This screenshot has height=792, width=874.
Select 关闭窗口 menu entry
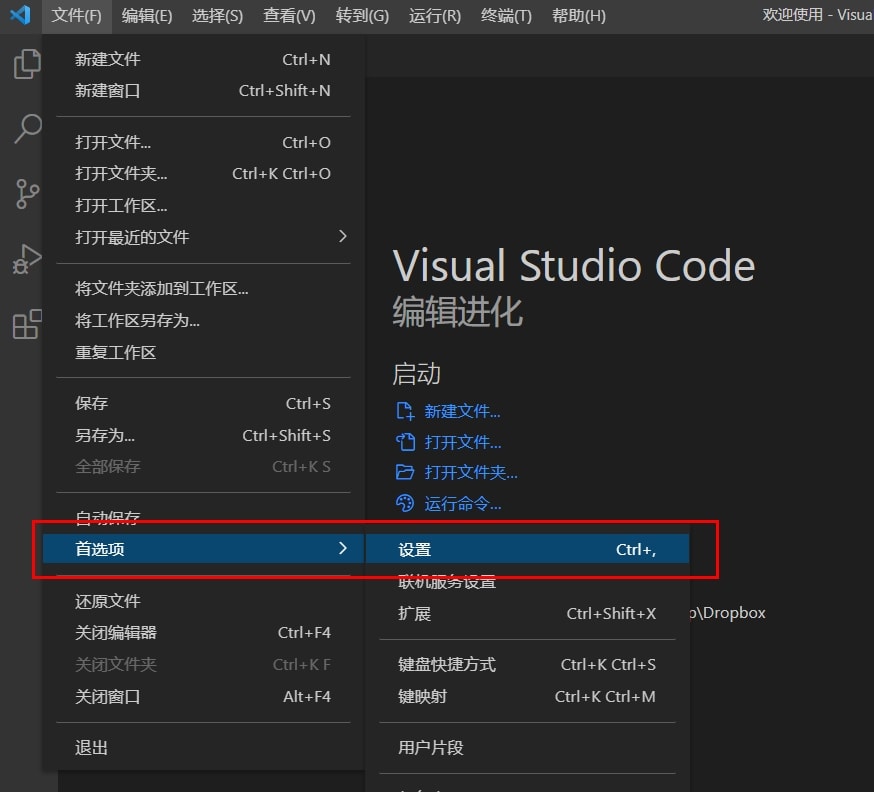point(203,696)
